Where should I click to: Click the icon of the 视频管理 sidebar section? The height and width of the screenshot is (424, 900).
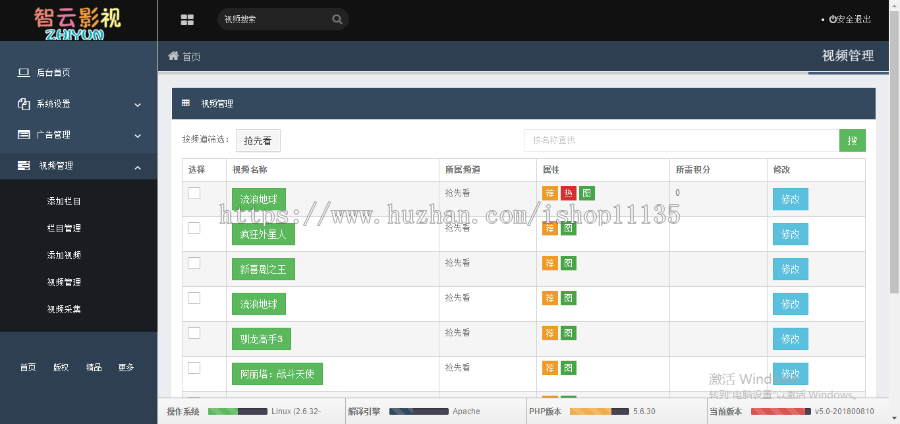tap(24, 166)
